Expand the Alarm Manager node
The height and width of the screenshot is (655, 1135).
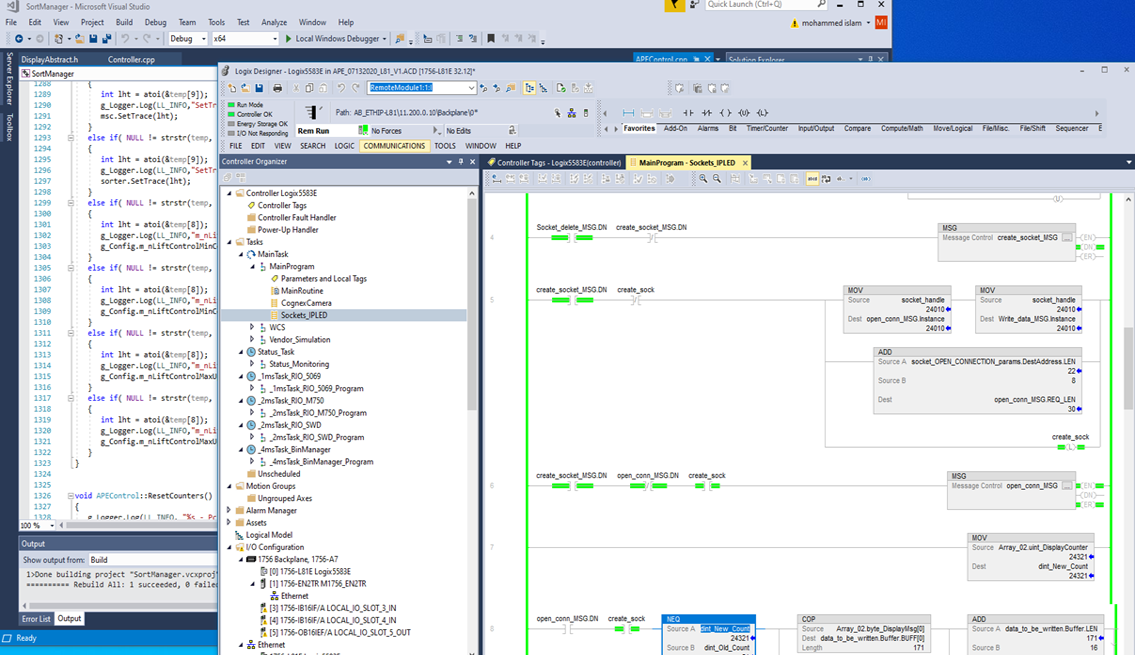coord(229,510)
